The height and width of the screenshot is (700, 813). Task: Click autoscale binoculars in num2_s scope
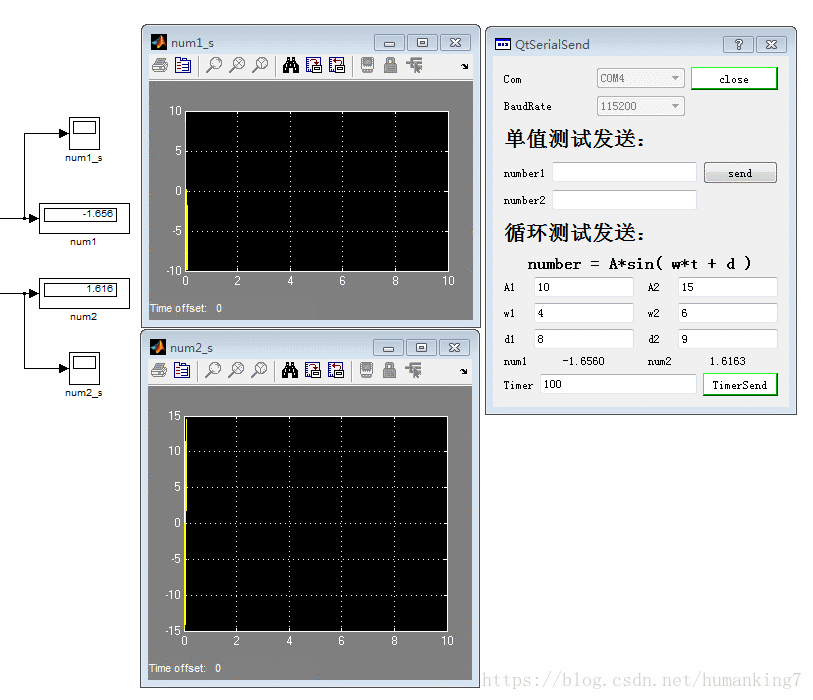coord(290,370)
